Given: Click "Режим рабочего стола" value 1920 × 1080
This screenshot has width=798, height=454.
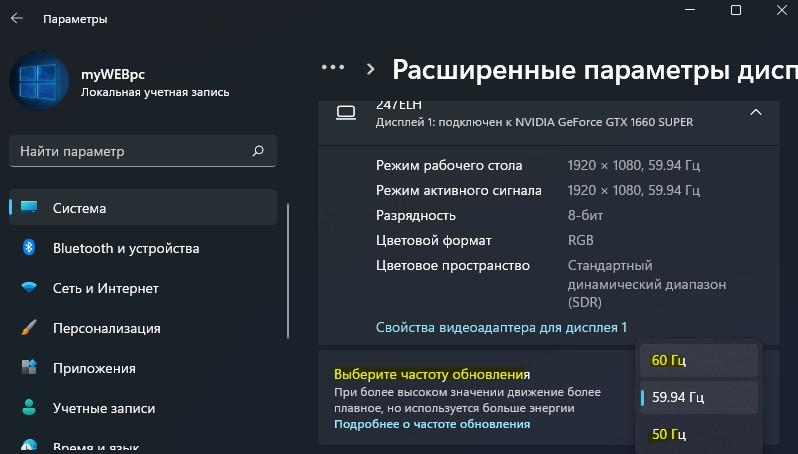Looking at the screenshot, I should click(634, 165).
